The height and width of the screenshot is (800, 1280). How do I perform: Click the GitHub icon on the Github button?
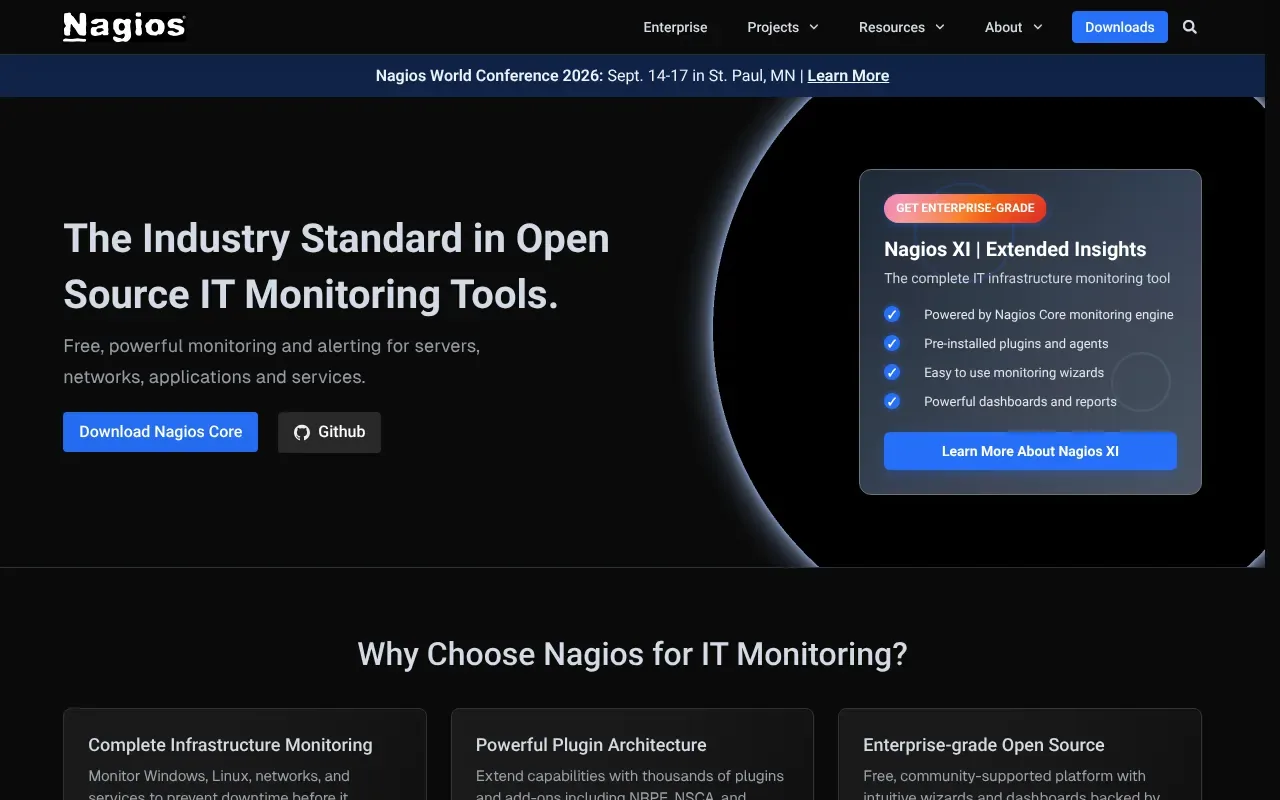[x=301, y=432]
